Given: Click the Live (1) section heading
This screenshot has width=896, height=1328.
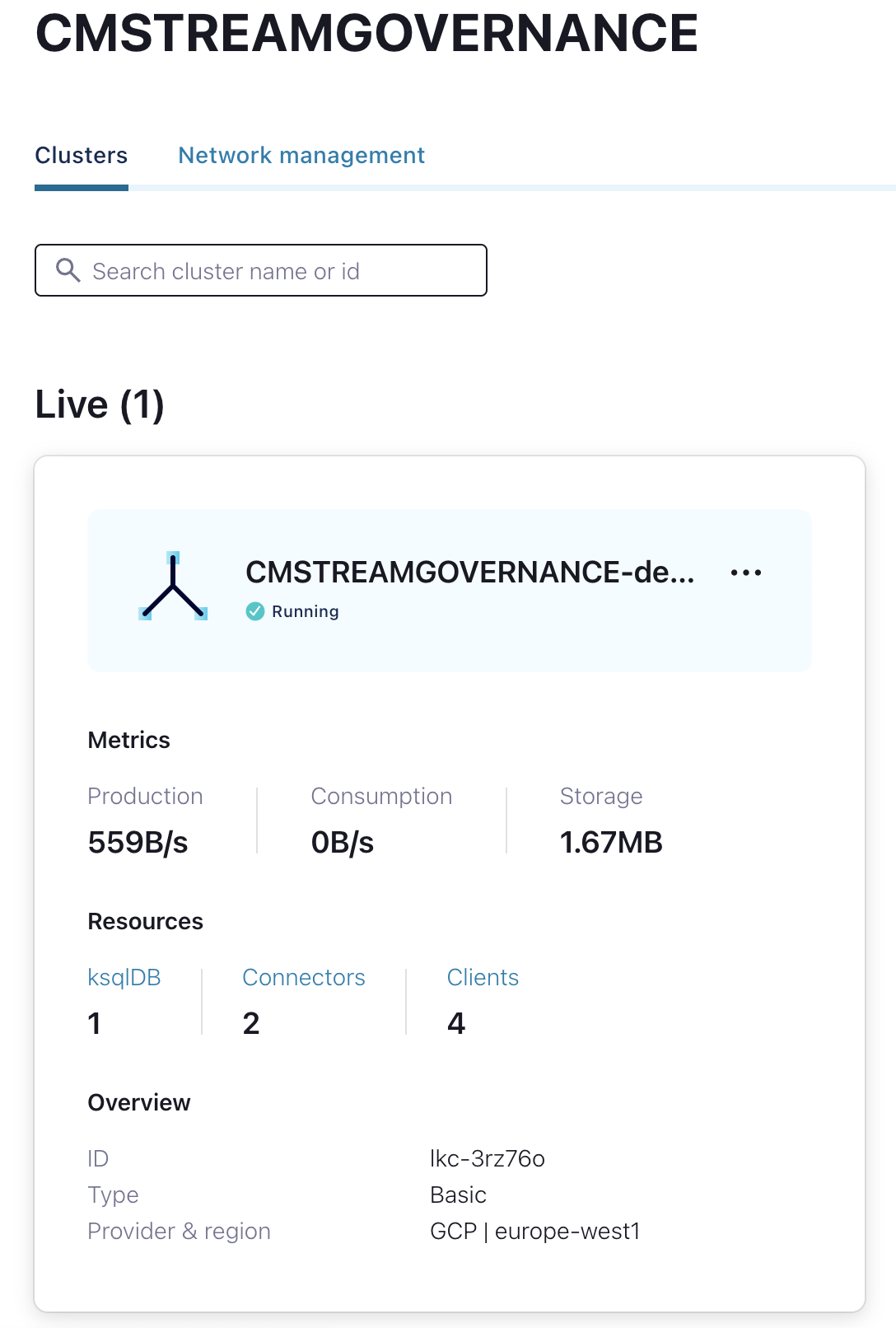Looking at the screenshot, I should click(100, 404).
